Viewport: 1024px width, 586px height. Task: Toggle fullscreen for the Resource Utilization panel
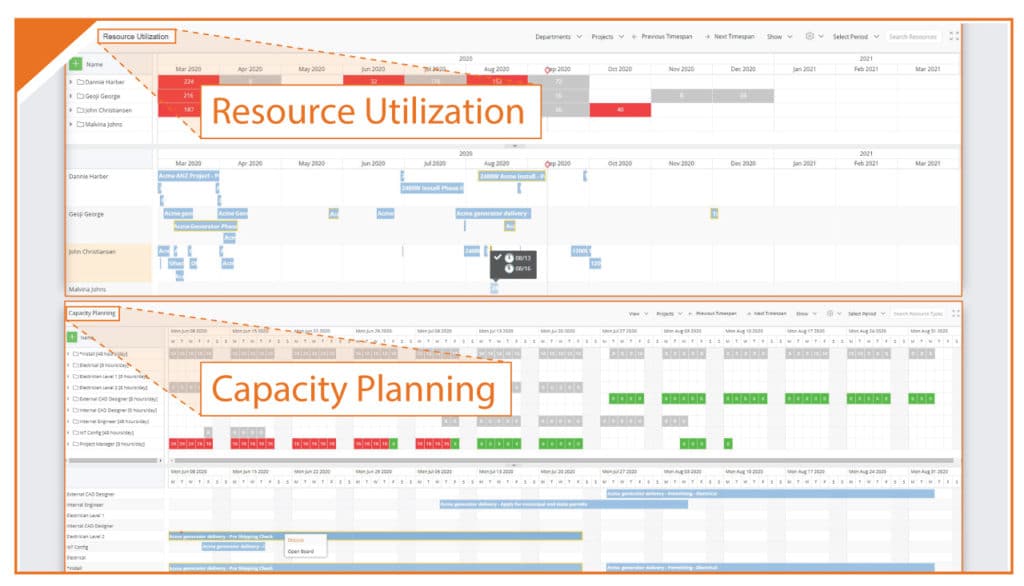[954, 36]
